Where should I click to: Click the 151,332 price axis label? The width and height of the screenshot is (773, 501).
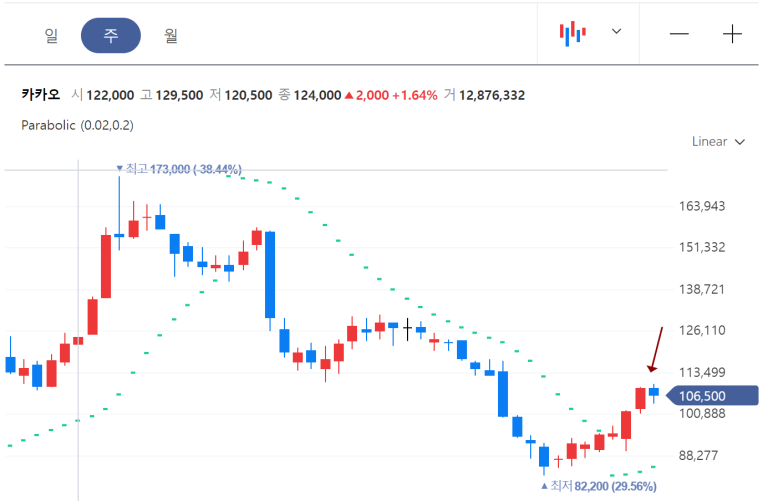[x=702, y=247]
